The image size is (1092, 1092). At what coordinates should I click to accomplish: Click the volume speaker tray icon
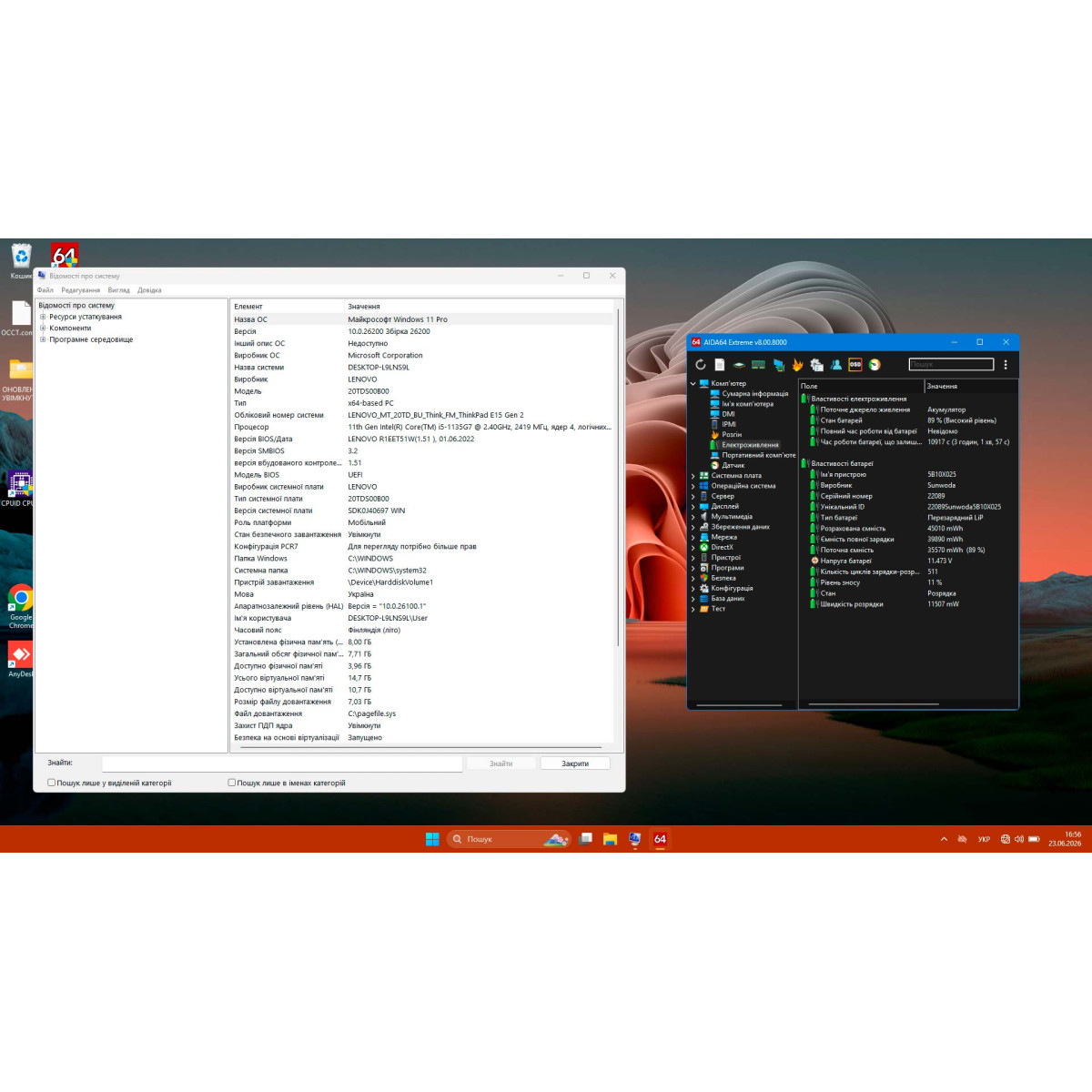point(1019,839)
